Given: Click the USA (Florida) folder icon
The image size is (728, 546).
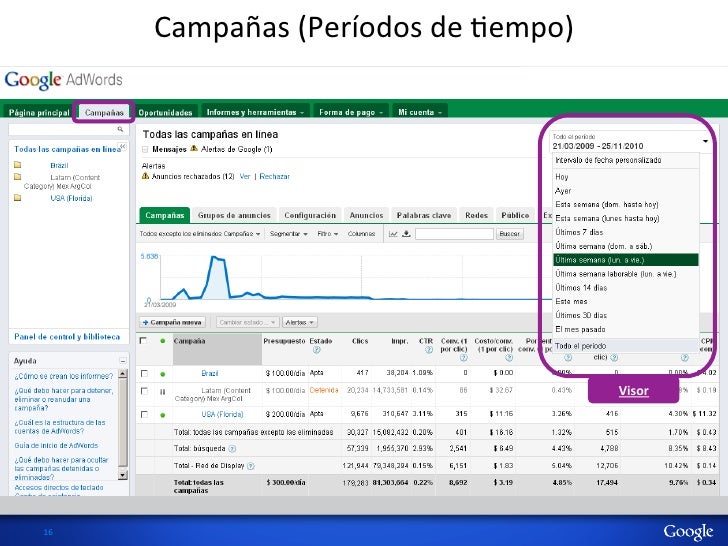Looking at the screenshot, I should [x=18, y=197].
